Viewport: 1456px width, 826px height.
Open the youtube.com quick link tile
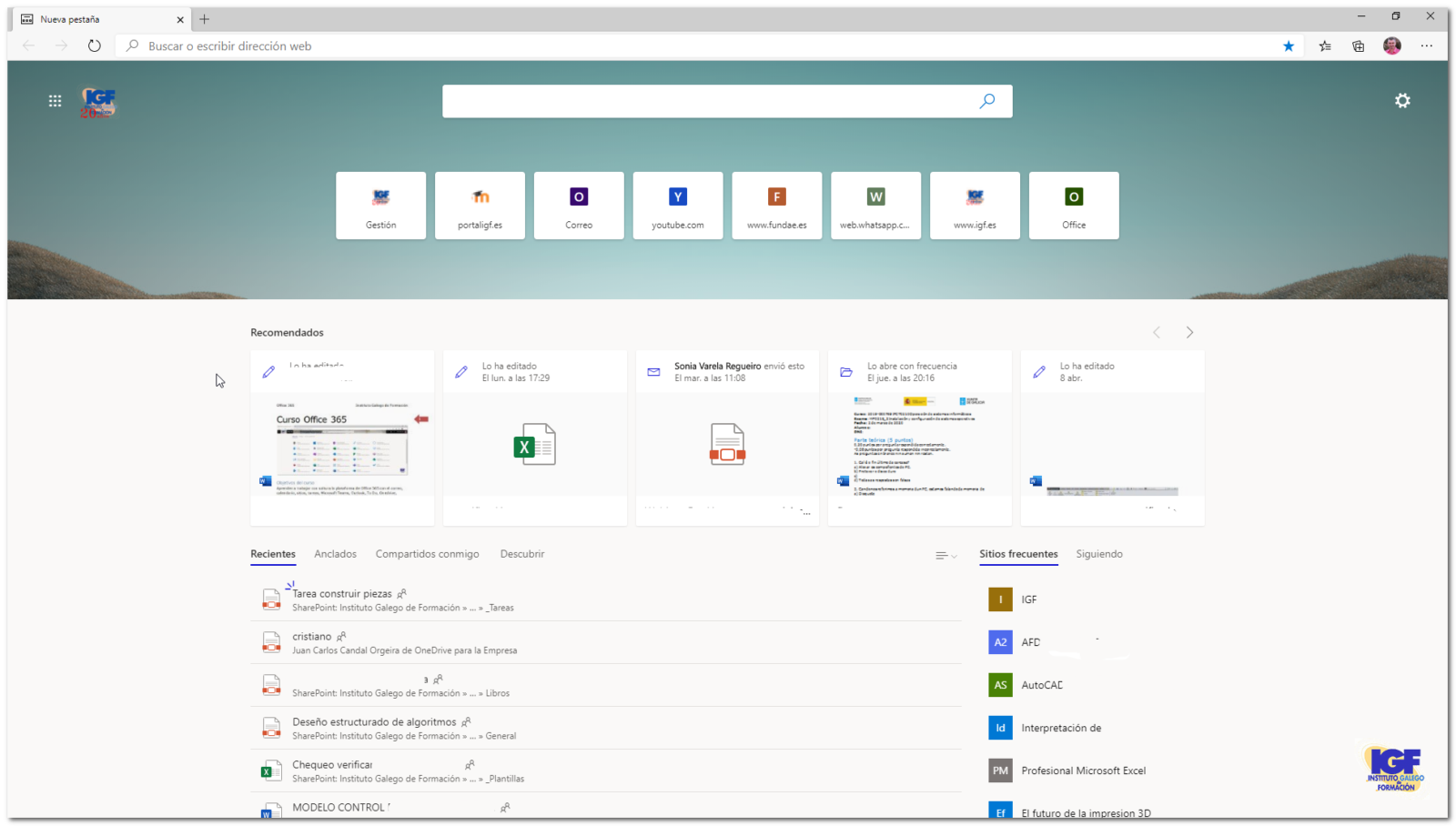[678, 206]
